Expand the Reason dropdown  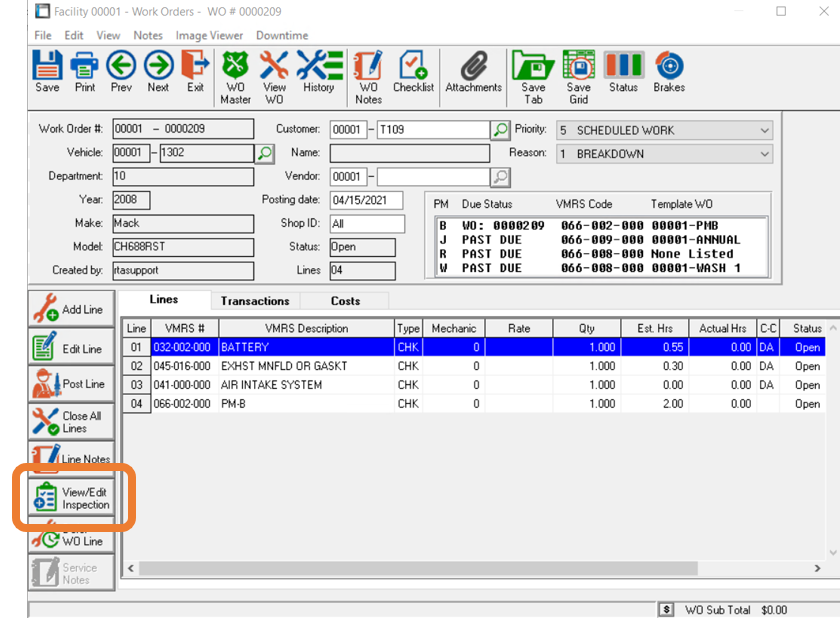(x=764, y=154)
